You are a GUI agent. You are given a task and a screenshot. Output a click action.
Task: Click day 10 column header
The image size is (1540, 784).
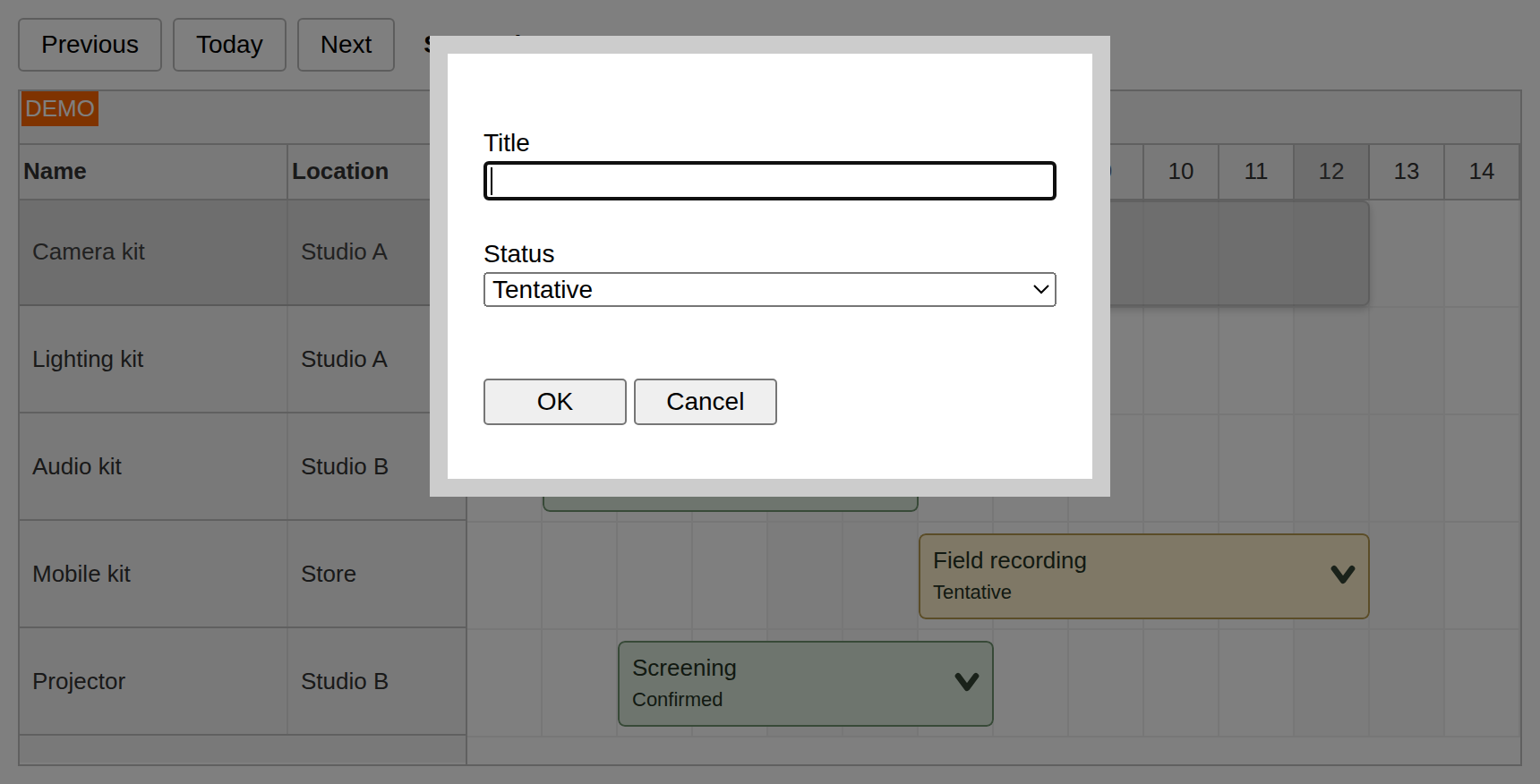tap(1181, 171)
